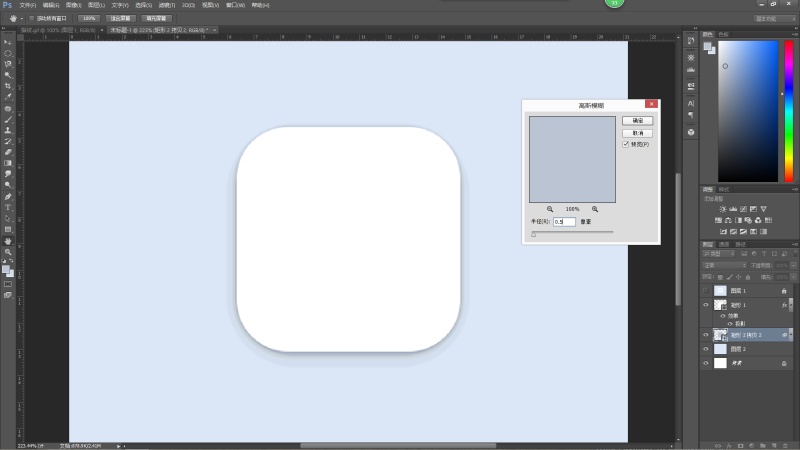Select the Gradient tool
The width and height of the screenshot is (800, 450).
pos(8,163)
